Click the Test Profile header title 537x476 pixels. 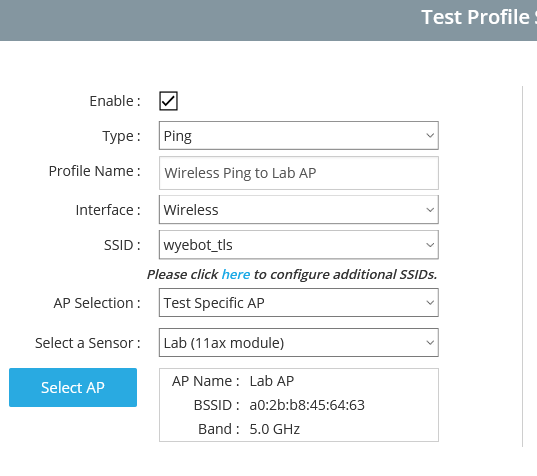pyautogui.click(x=479, y=17)
